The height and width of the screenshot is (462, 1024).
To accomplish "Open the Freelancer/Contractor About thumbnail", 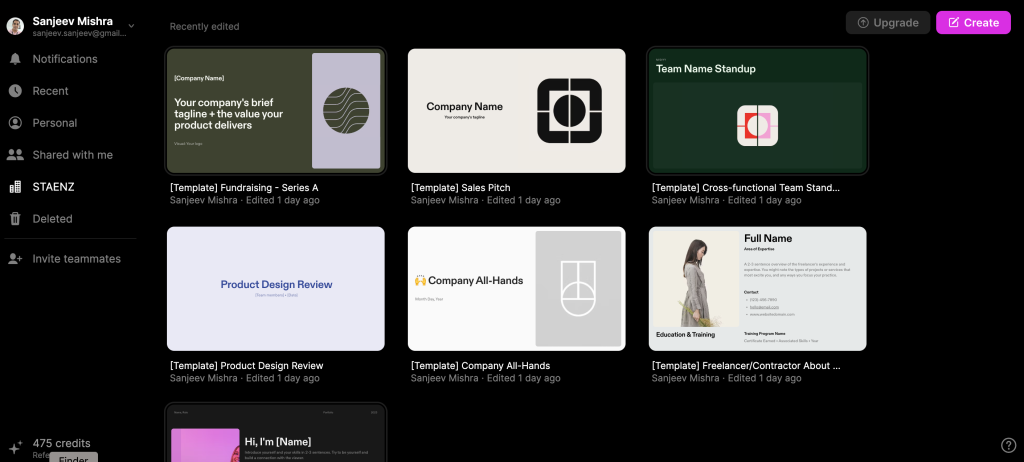I will (x=758, y=289).
